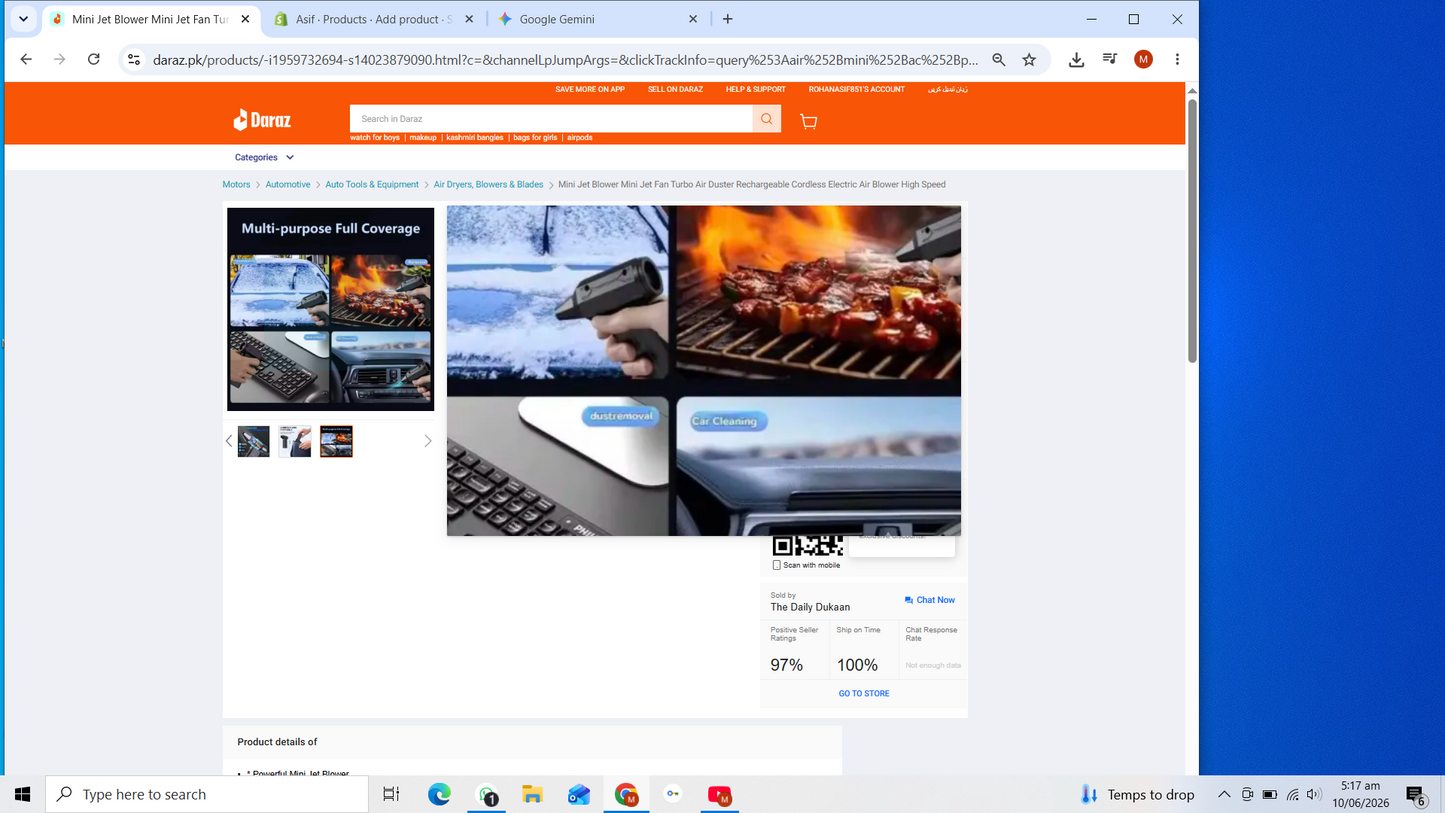The image size is (1445, 813).
Task: Open Chrome downloads icon
Action: [1076, 60]
